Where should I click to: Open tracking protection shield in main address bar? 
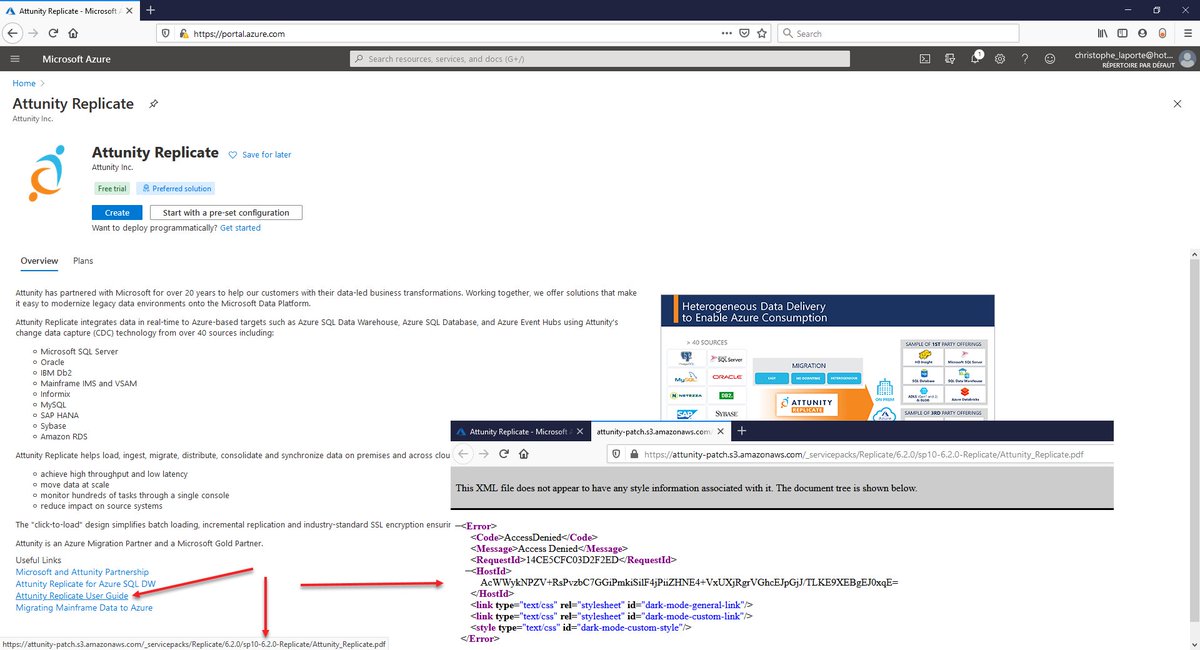coord(167,33)
